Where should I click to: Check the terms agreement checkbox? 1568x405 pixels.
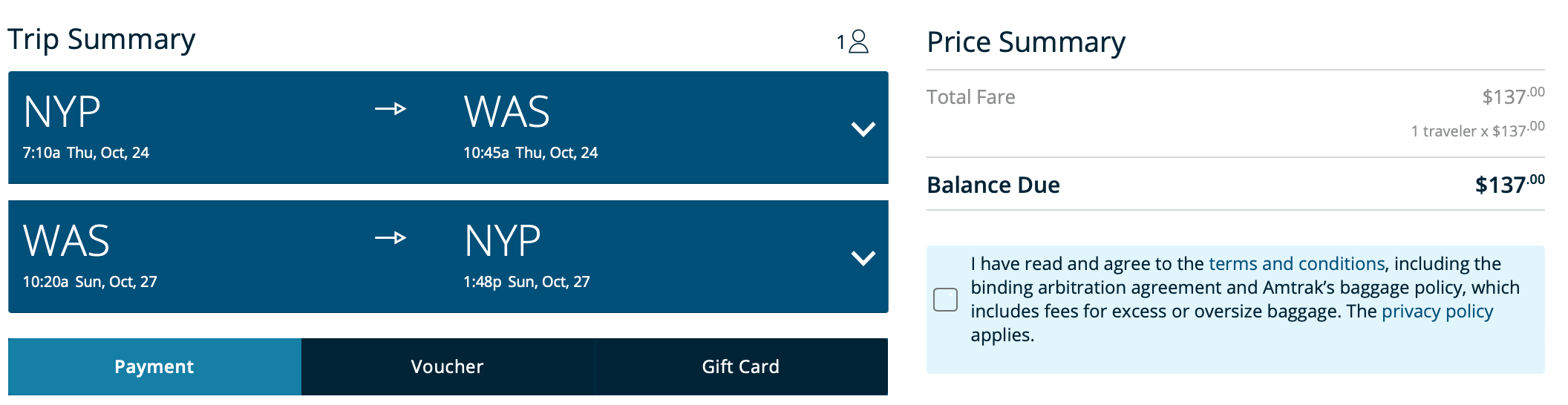click(x=945, y=300)
